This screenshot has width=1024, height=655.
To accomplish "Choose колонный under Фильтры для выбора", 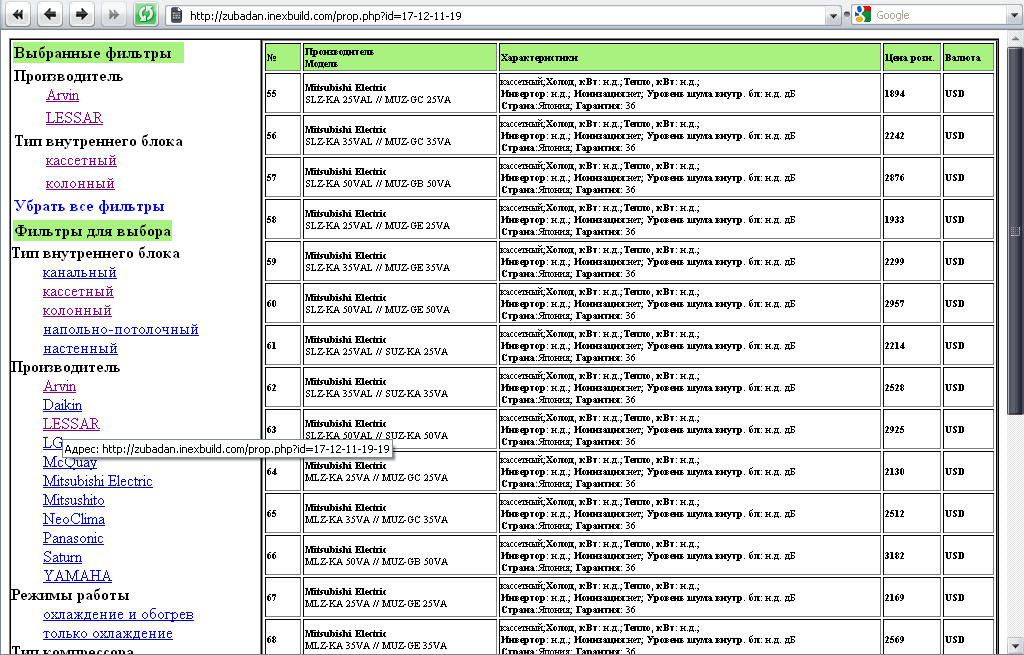I will click(77, 311).
